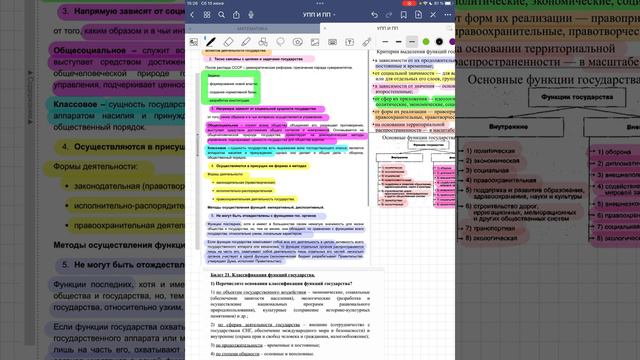Go back to the GoodNotes library

point(192,15)
